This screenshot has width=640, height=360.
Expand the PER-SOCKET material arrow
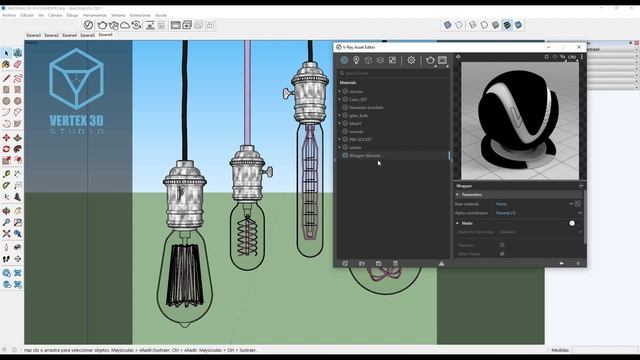coord(340,139)
